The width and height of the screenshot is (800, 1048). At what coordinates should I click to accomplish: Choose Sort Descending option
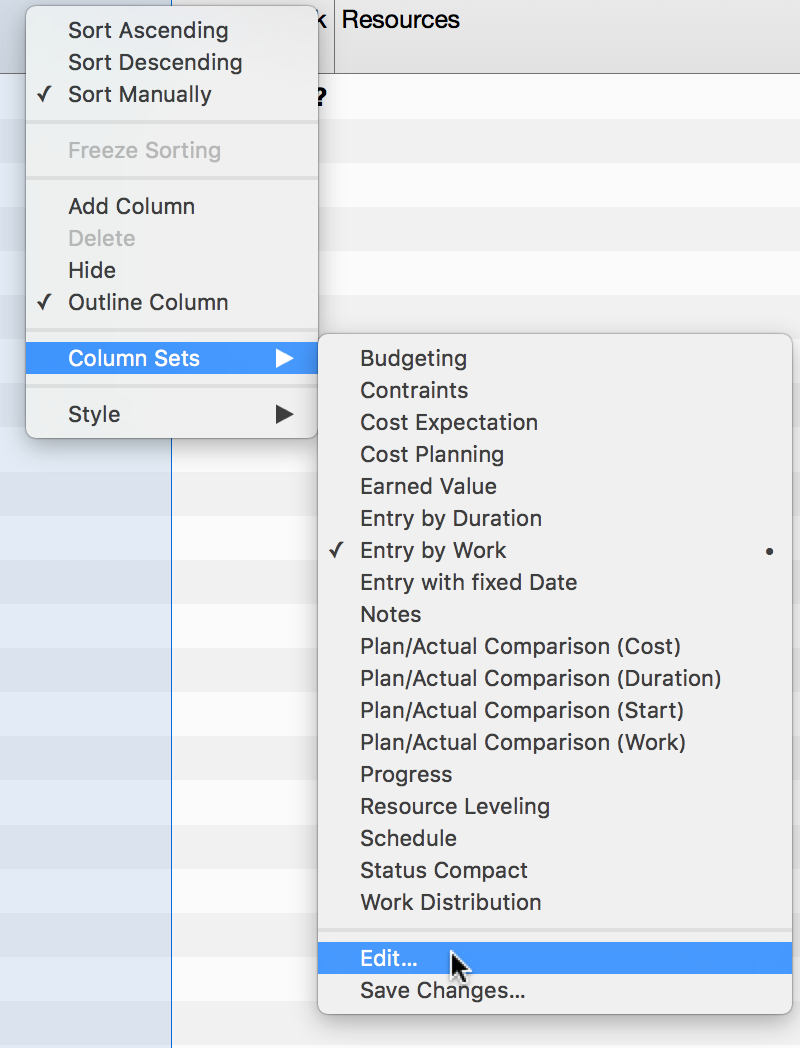click(x=171, y=63)
